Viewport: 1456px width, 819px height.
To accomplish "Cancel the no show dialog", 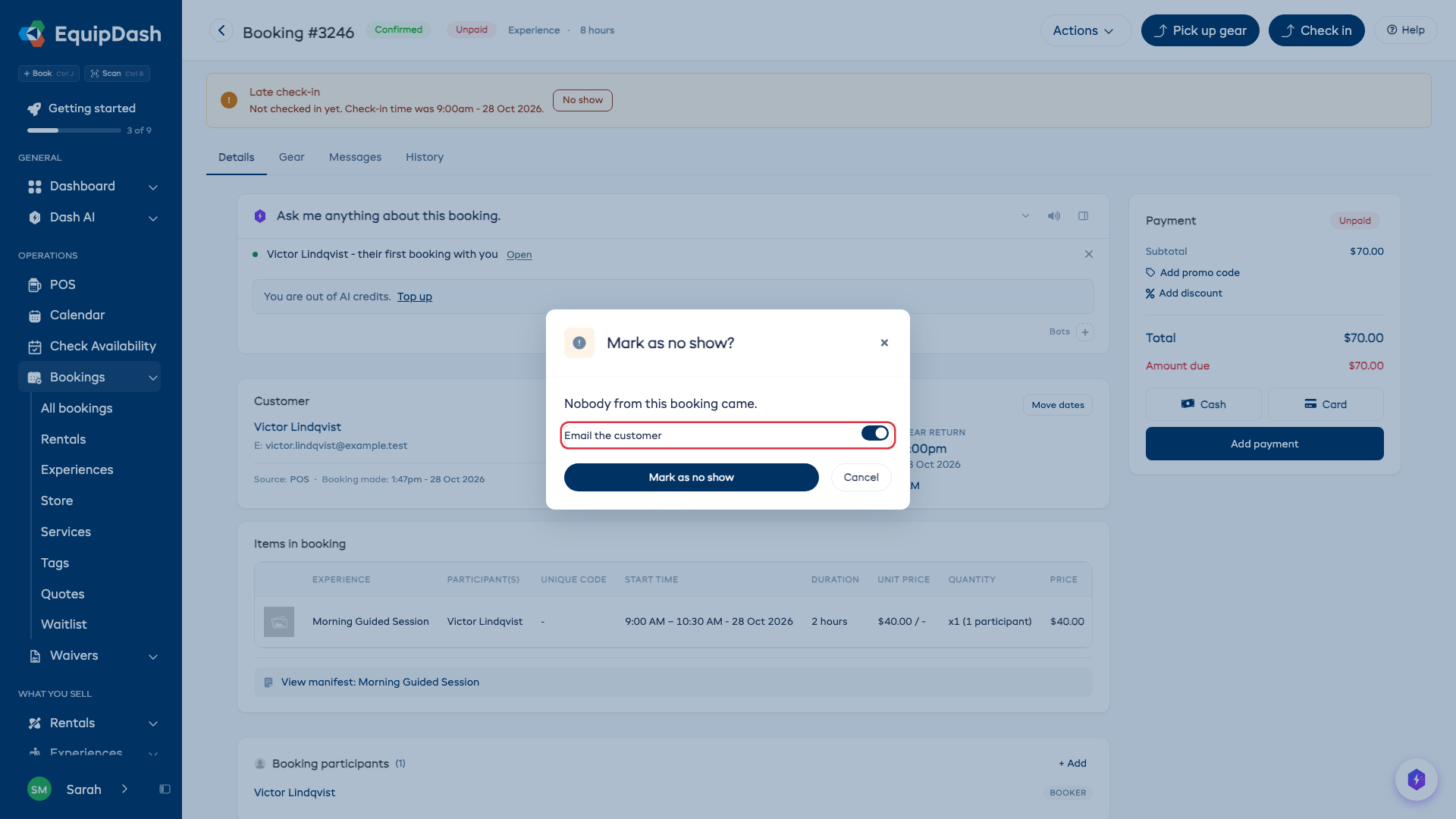I will 861,477.
